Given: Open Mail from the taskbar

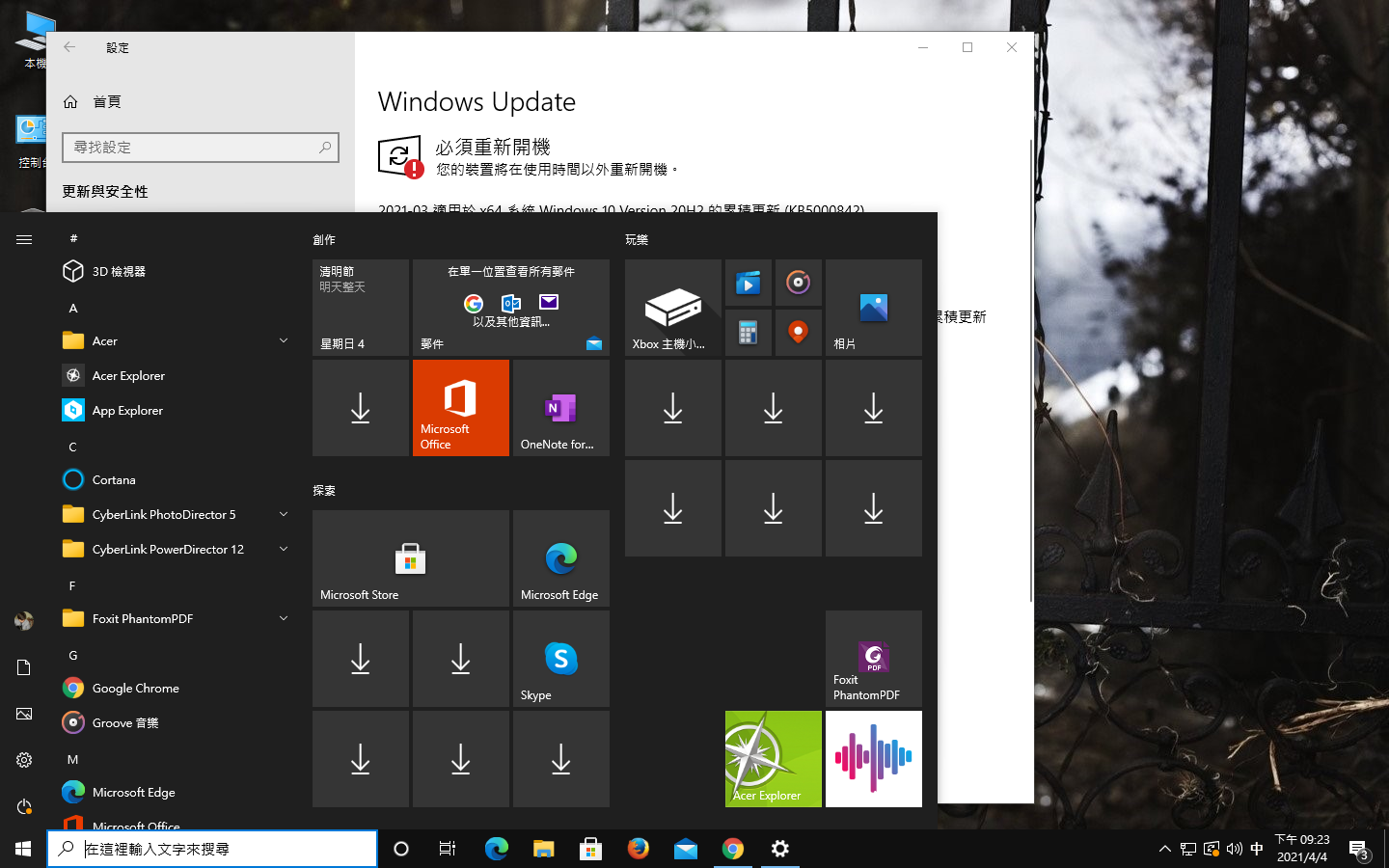Looking at the screenshot, I should click(686, 849).
